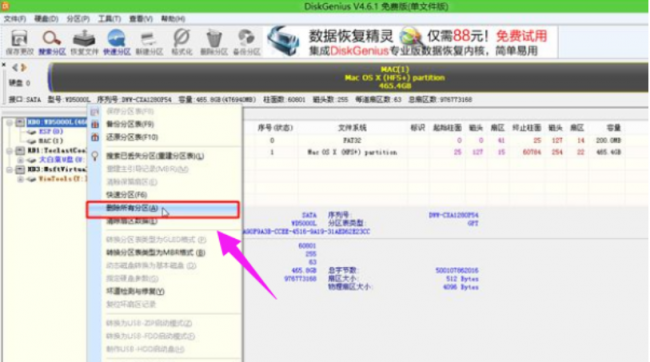
Task: Click the 备份分区表(F9) icon in context menu
Action: pos(95,124)
